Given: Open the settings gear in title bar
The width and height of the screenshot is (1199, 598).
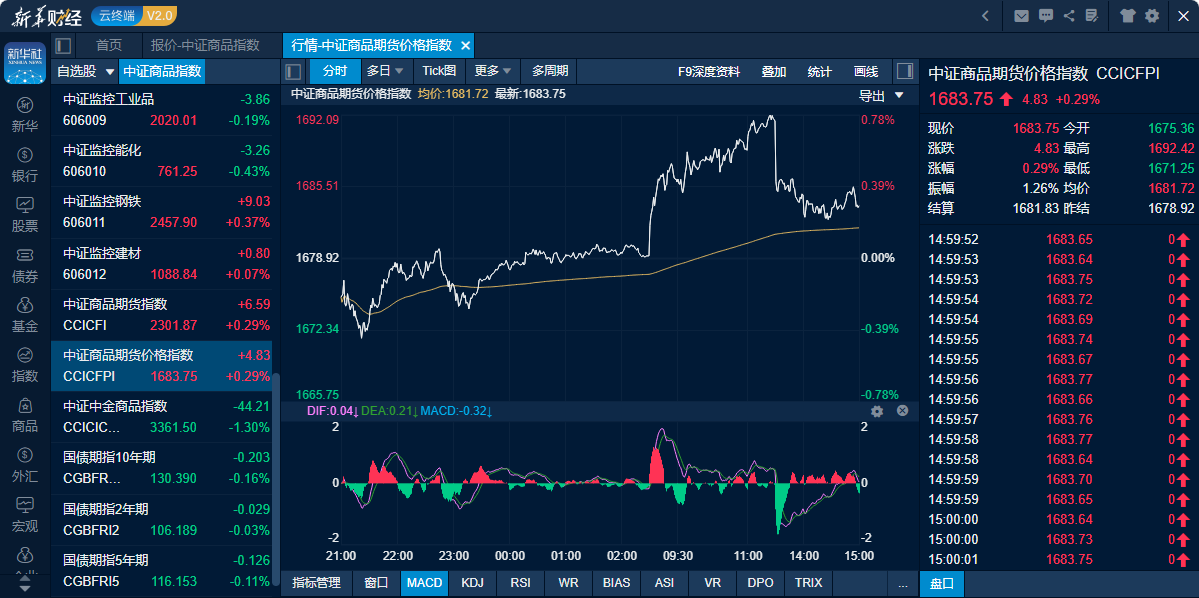Looking at the screenshot, I should 1152,15.
